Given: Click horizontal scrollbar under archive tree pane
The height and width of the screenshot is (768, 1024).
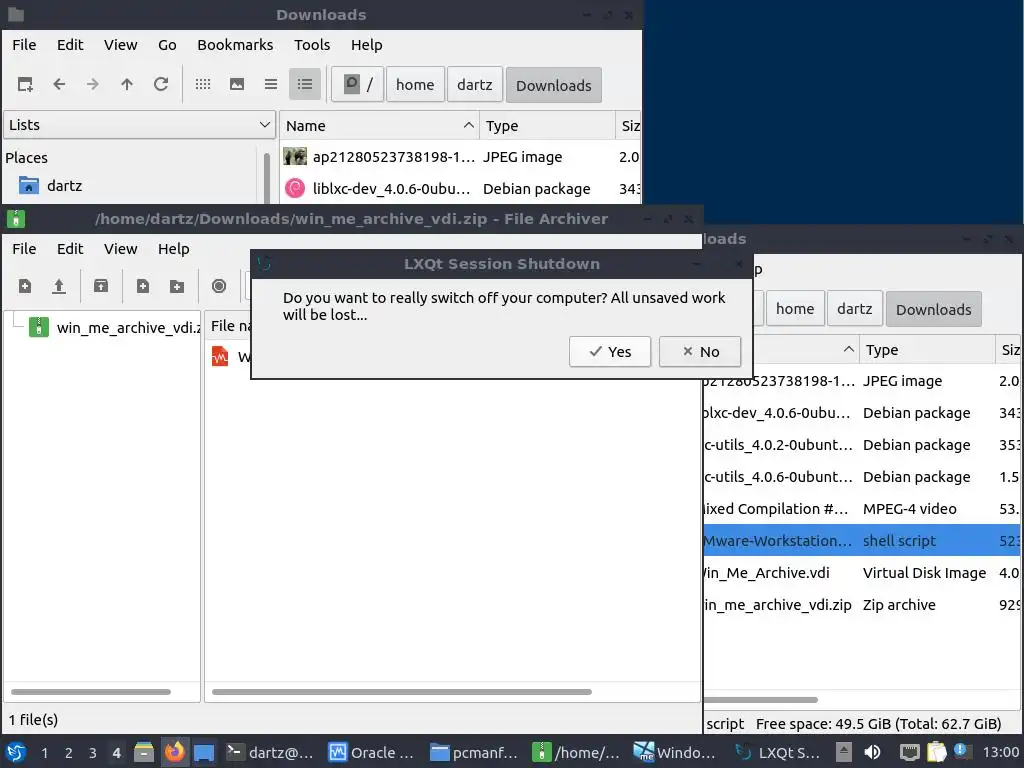Looking at the screenshot, I should point(91,692).
